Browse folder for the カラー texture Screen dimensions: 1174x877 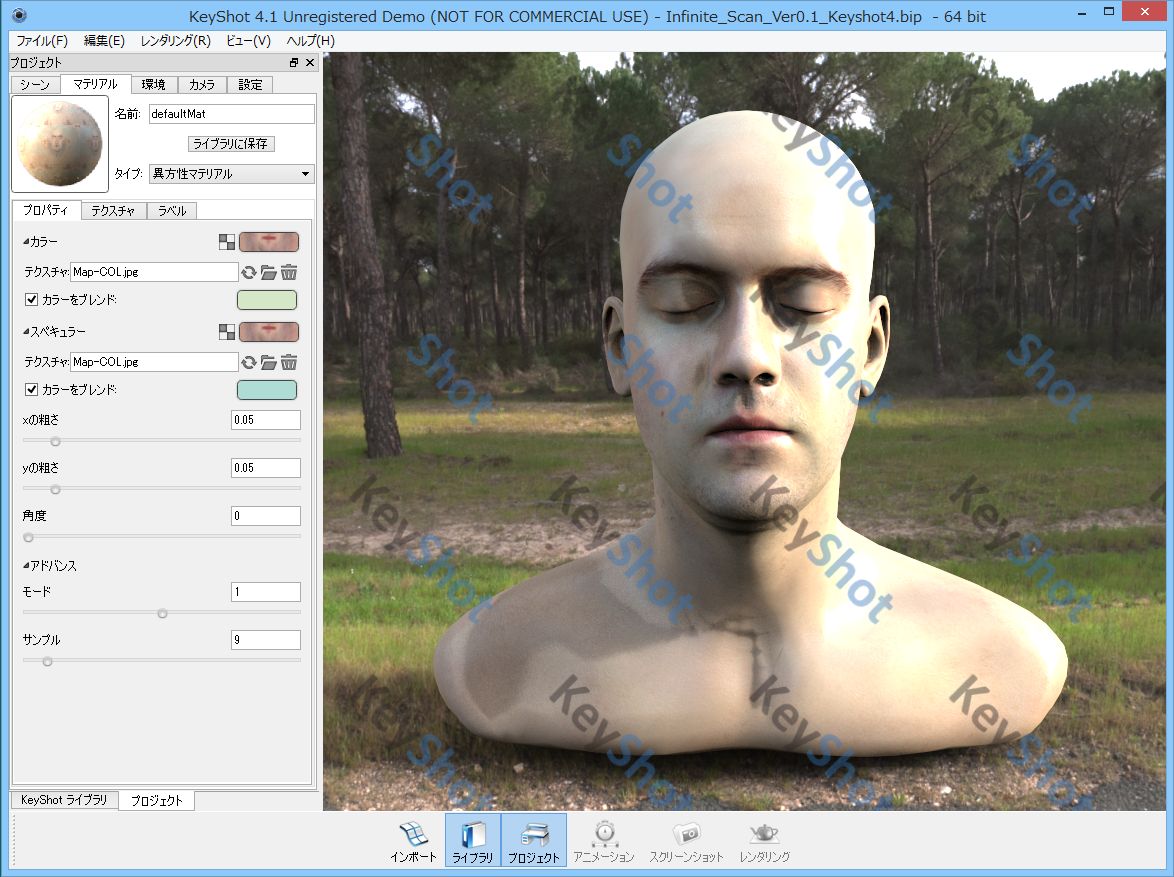point(268,273)
